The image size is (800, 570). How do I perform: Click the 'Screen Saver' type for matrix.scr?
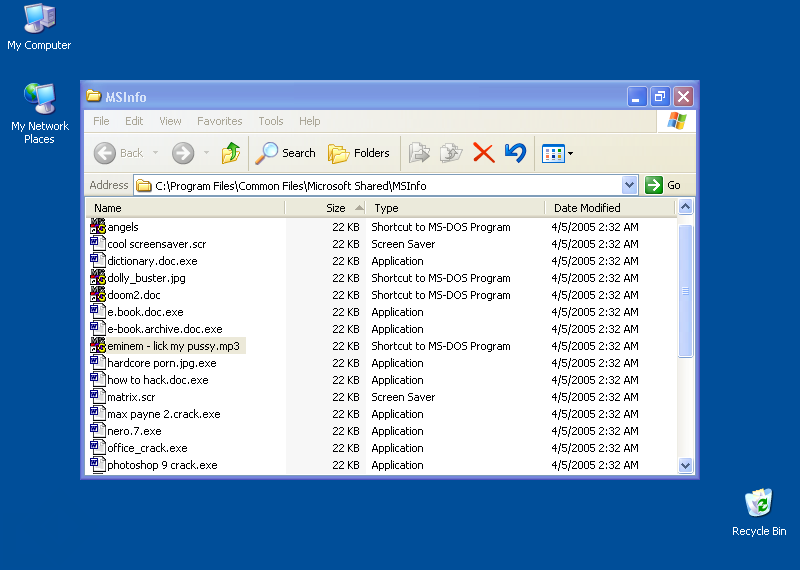pyautogui.click(x=403, y=397)
